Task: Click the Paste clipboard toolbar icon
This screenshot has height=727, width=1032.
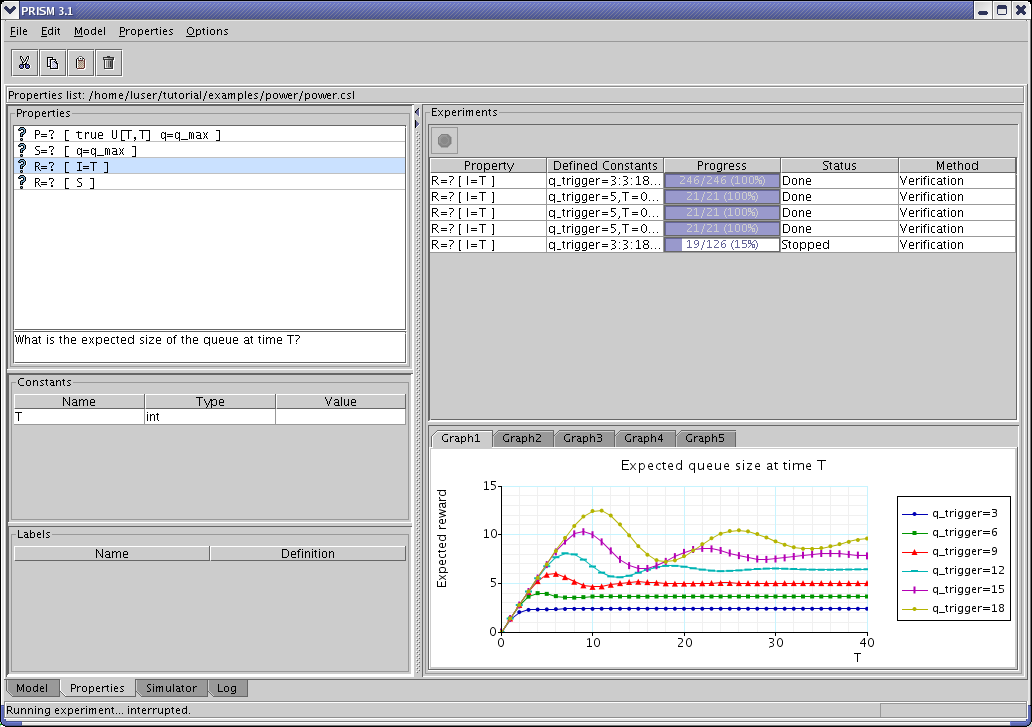Action: click(80, 63)
